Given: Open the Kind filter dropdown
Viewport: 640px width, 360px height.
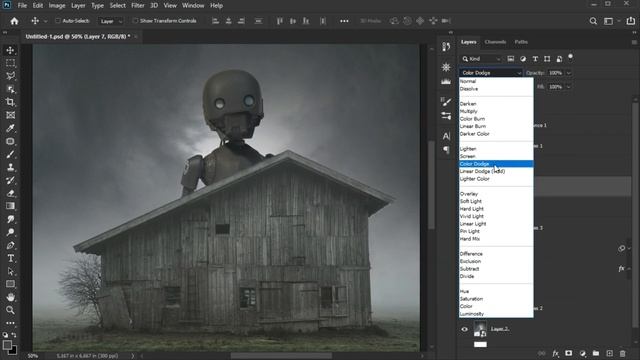Looking at the screenshot, I should 481,59.
